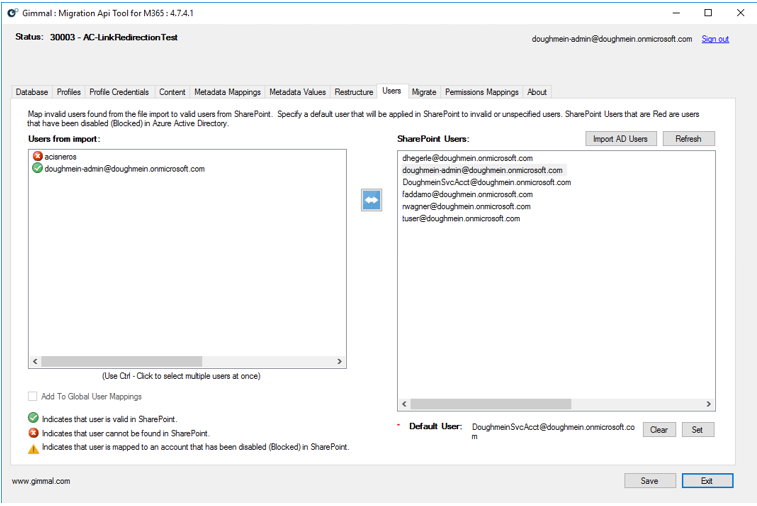The height and width of the screenshot is (506, 757).
Task: Go to the Metadata Mappings tab
Action: 227,92
